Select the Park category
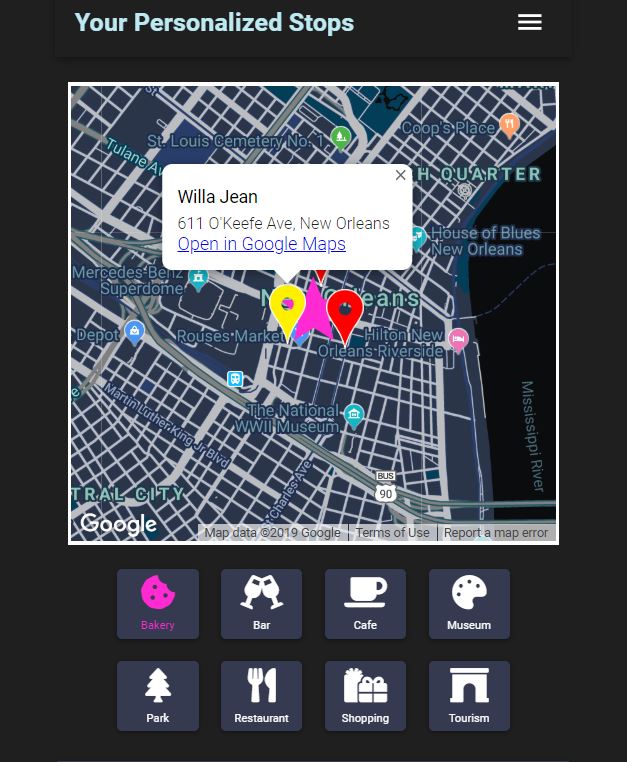The height and width of the screenshot is (762, 627). coord(158,696)
